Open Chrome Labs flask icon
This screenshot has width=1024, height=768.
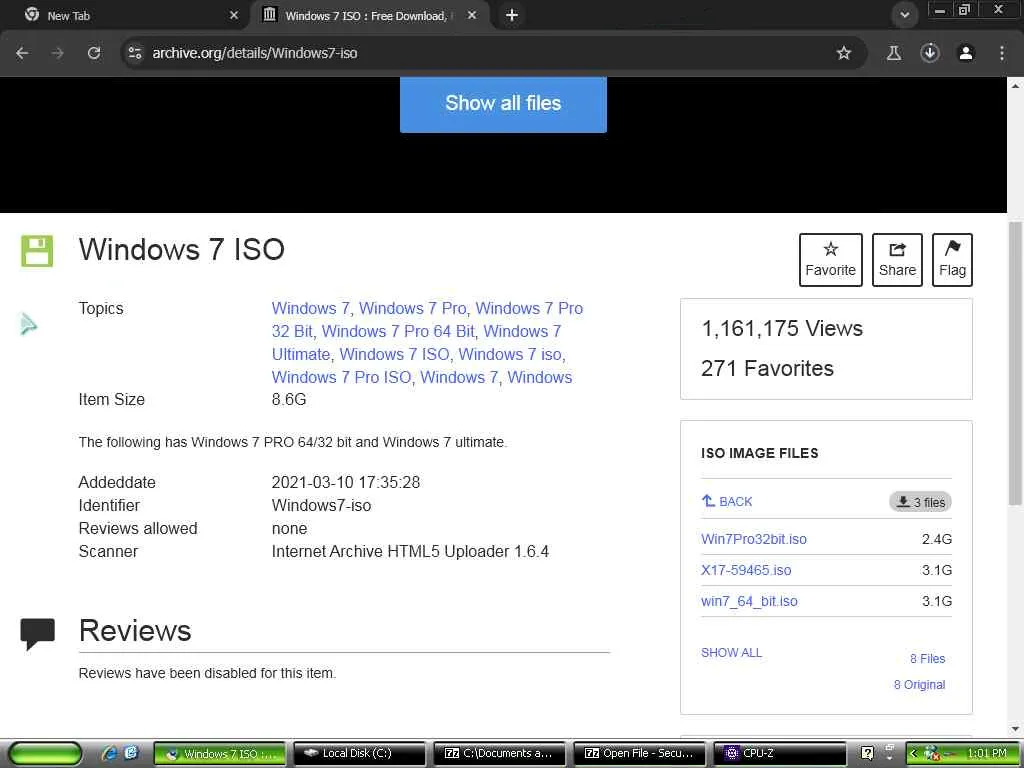pos(894,53)
